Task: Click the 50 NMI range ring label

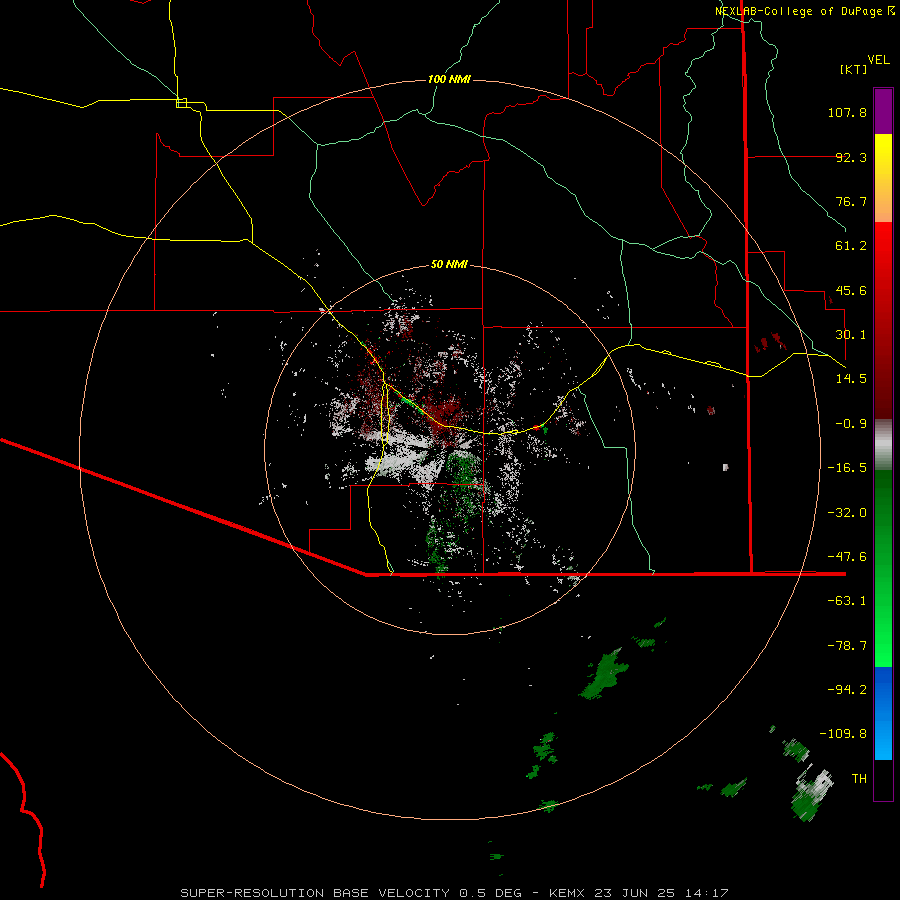Action: (449, 264)
